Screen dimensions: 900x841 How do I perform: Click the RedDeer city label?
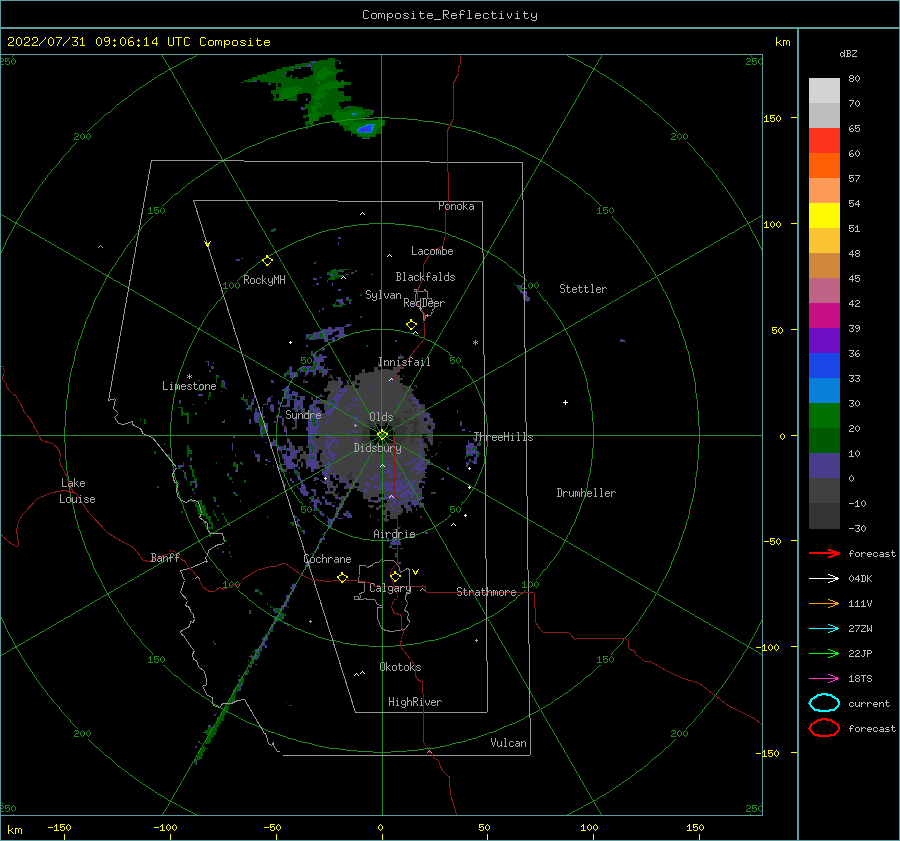424,303
